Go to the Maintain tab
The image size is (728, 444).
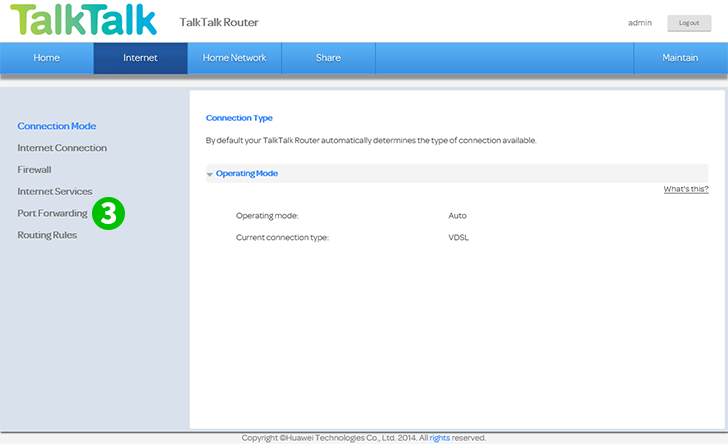pos(680,58)
